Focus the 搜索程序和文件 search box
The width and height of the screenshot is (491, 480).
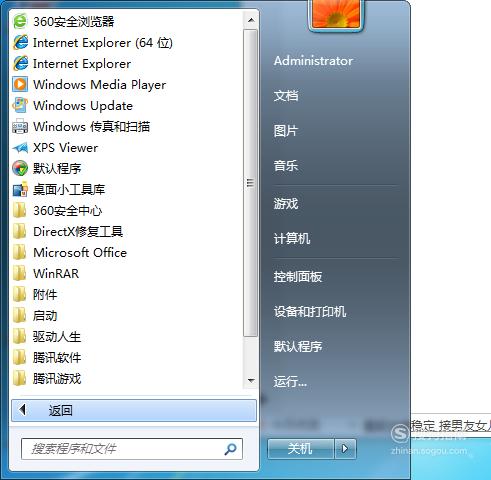click(x=132, y=449)
